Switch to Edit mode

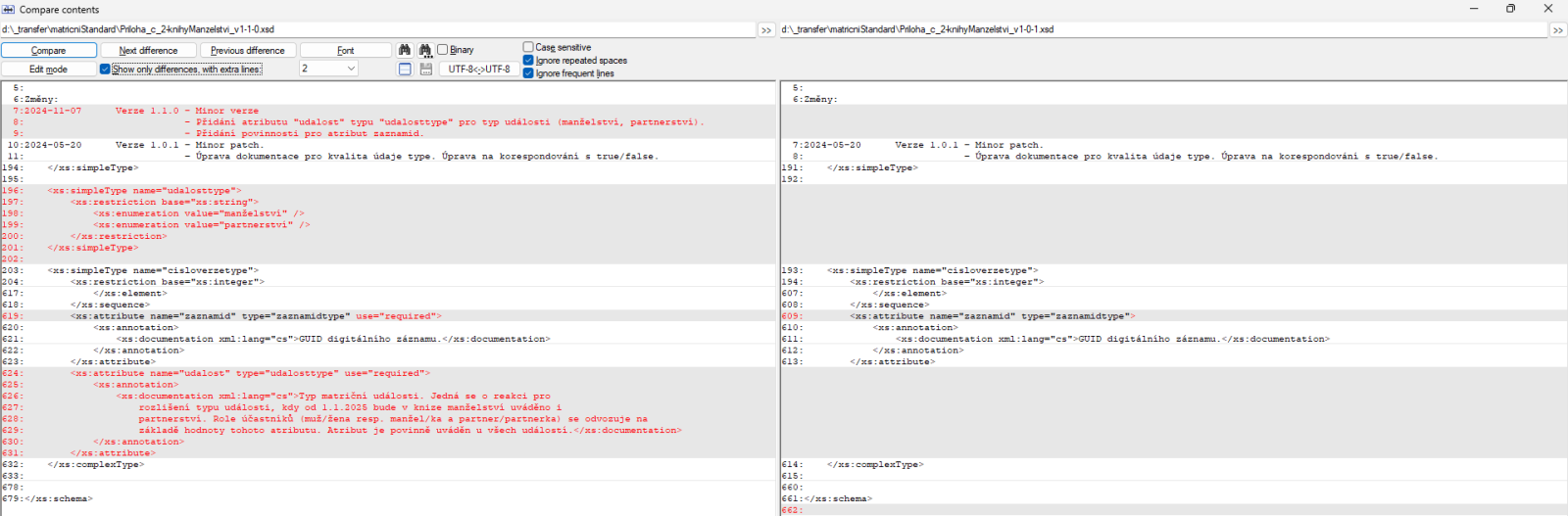[48, 70]
